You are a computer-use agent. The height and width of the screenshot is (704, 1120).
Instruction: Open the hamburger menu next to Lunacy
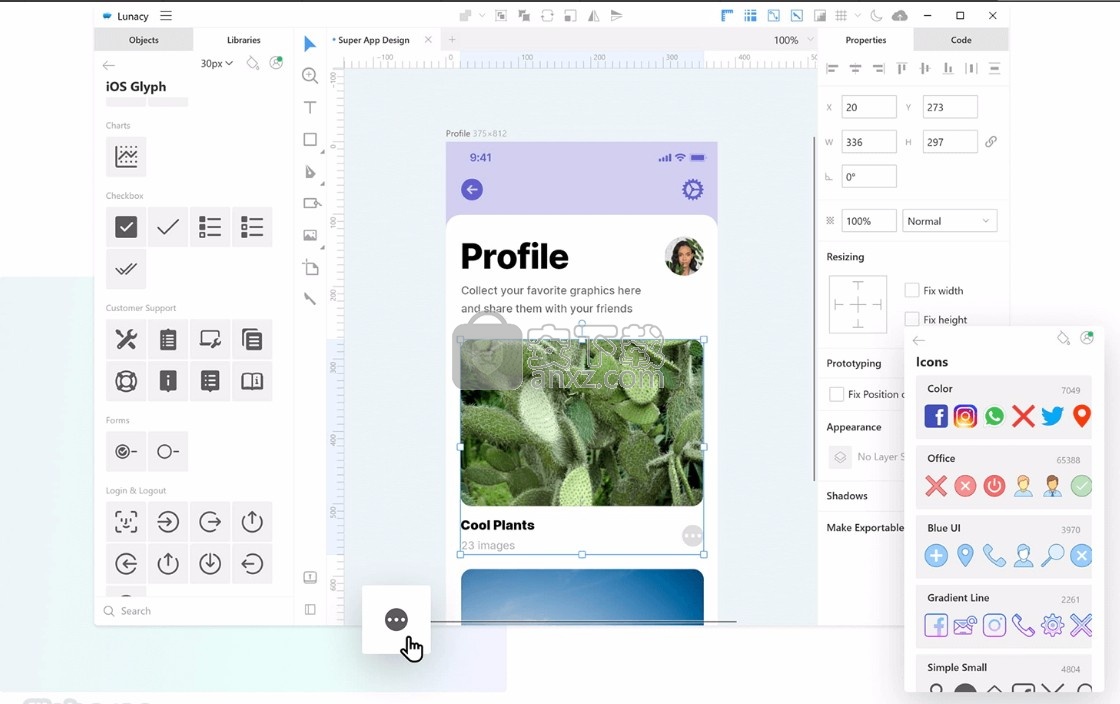(166, 16)
